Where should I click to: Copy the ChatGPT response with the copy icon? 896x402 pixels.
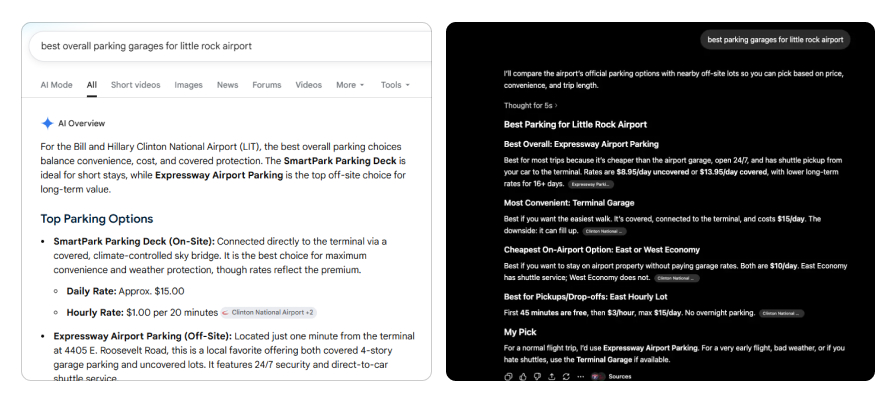click(509, 376)
